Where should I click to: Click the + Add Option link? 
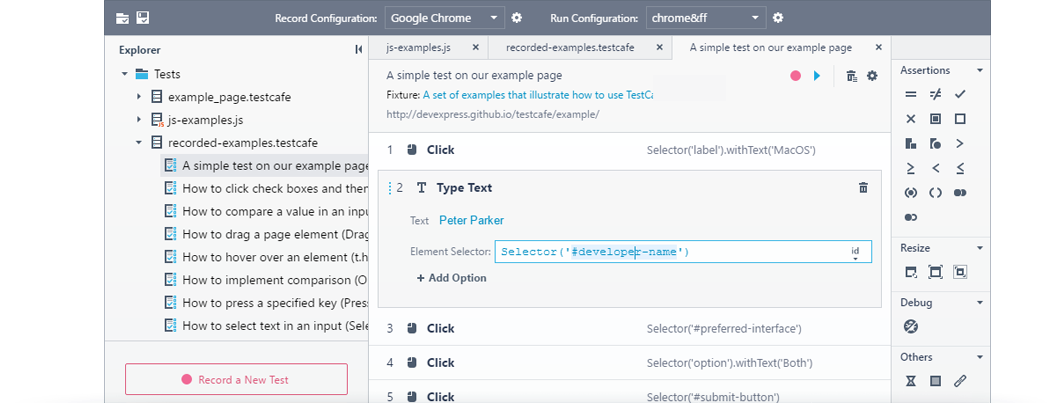coord(452,278)
